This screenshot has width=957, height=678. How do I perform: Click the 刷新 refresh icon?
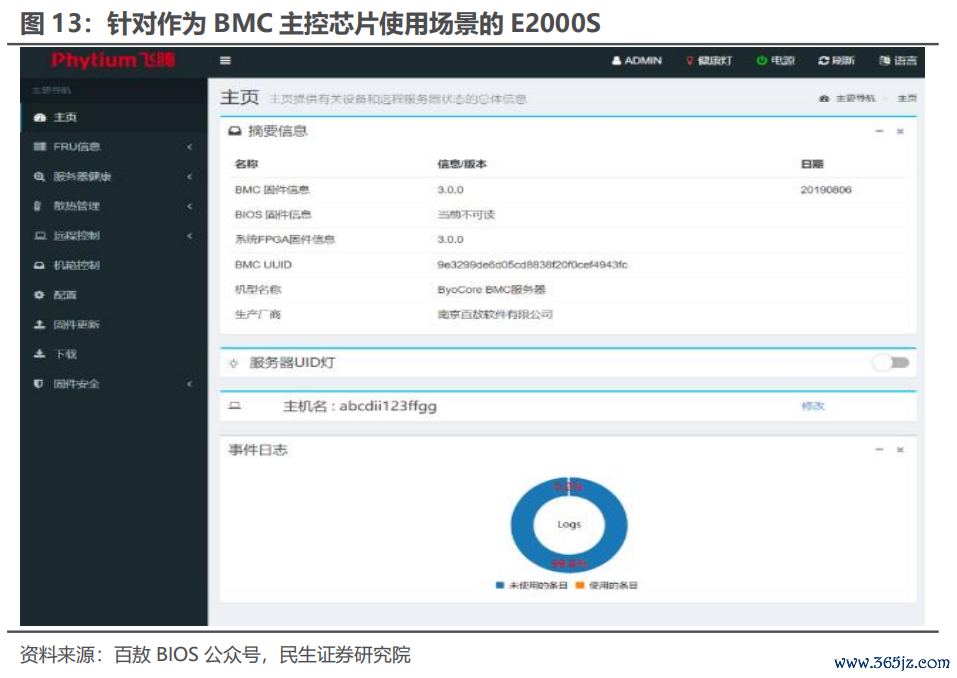click(x=823, y=60)
